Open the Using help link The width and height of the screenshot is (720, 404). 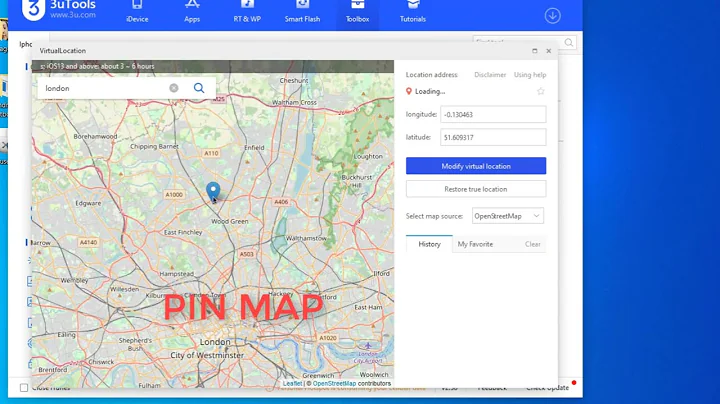(x=530, y=74)
